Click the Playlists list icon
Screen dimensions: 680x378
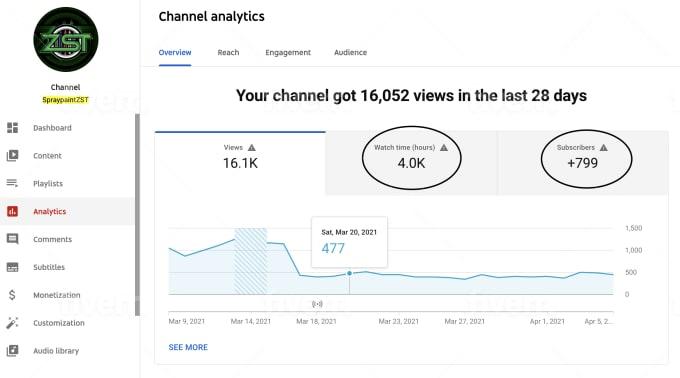click(12, 183)
